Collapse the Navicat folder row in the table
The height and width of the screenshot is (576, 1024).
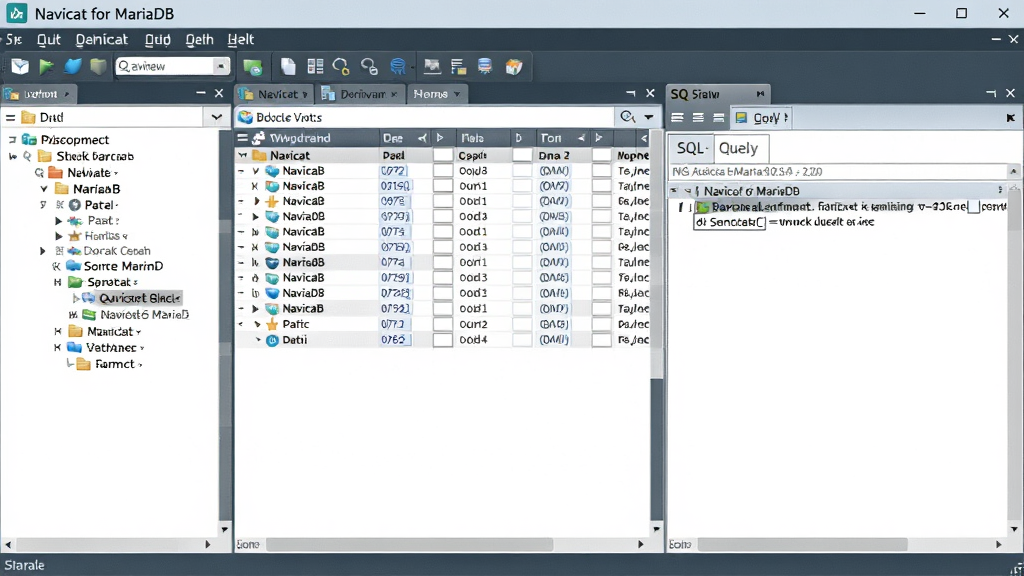[243, 155]
